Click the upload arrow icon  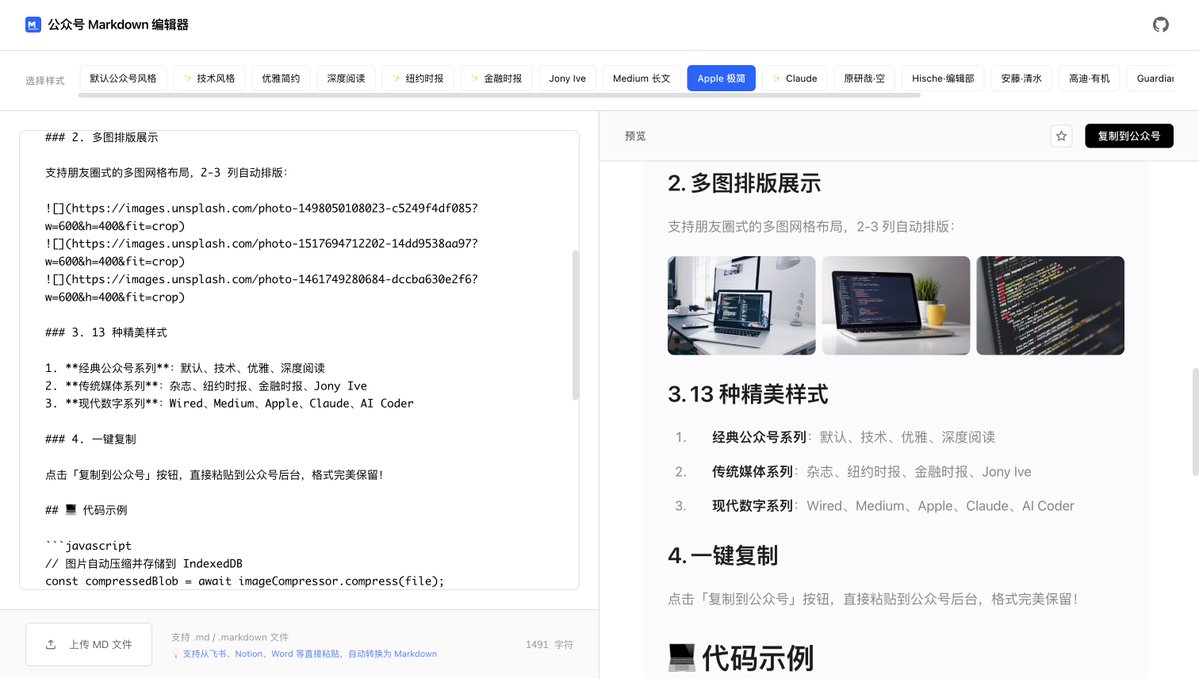pyautogui.click(x=50, y=645)
